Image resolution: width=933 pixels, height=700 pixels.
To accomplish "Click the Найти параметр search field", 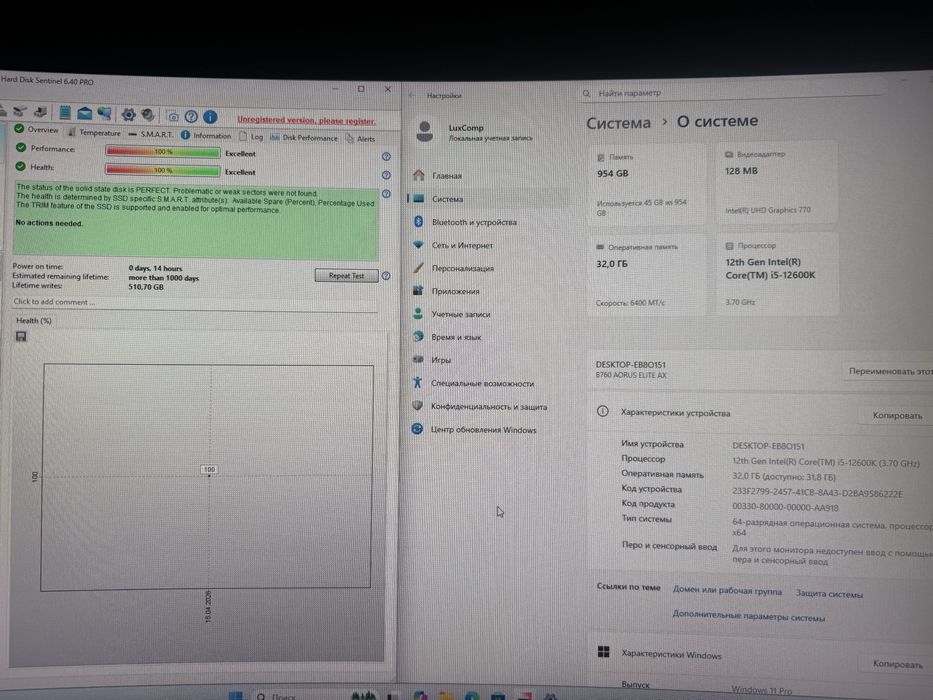I will pyautogui.click(x=732, y=93).
